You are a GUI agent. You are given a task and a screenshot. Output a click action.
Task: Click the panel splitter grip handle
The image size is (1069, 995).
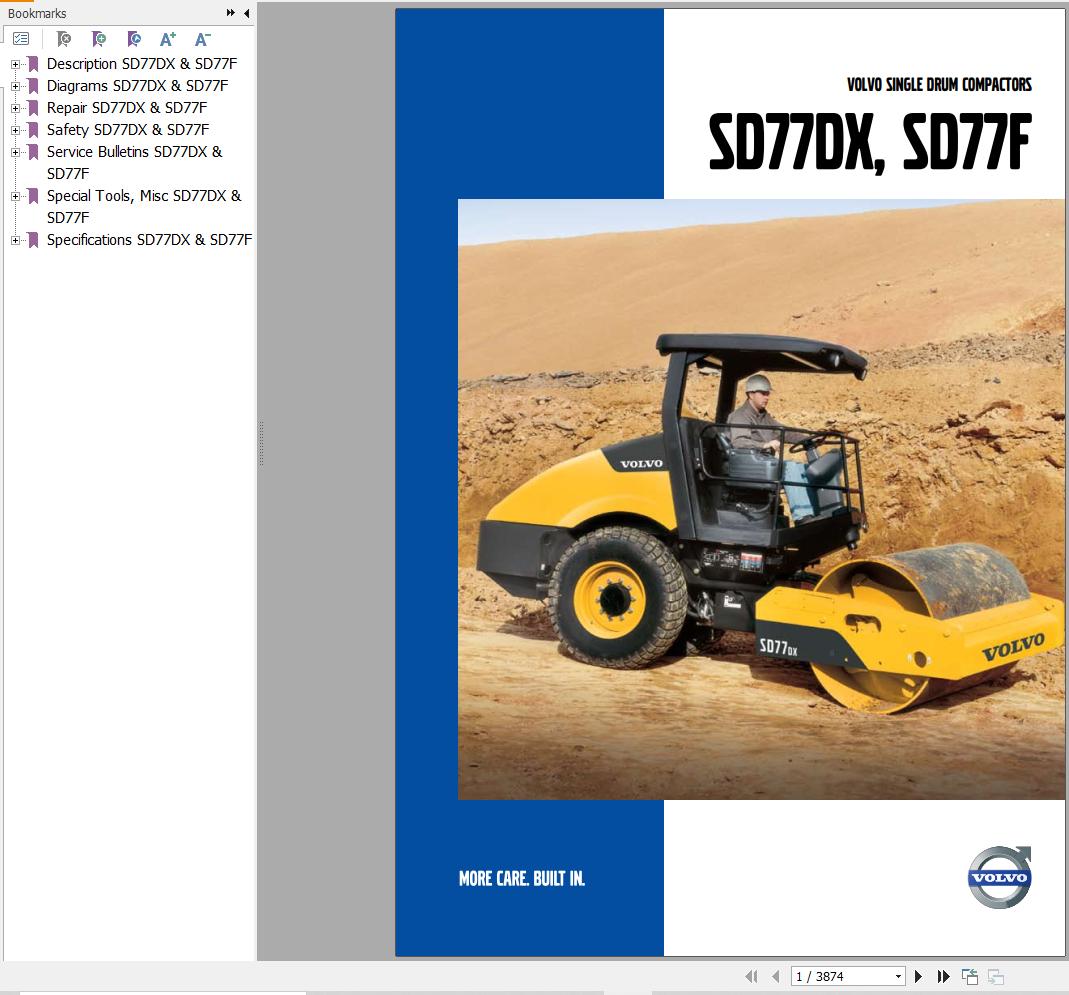point(261,444)
